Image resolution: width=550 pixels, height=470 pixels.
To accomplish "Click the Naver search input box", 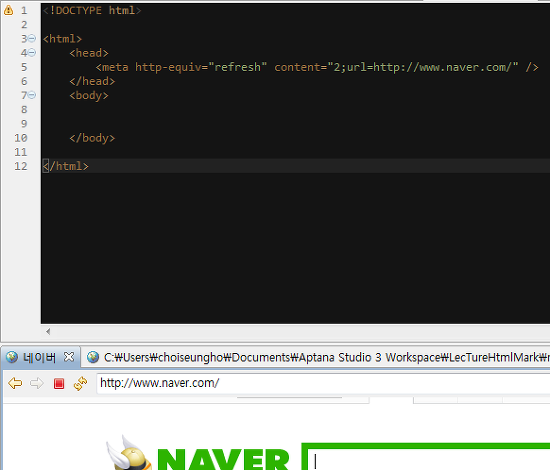I will (429, 459).
